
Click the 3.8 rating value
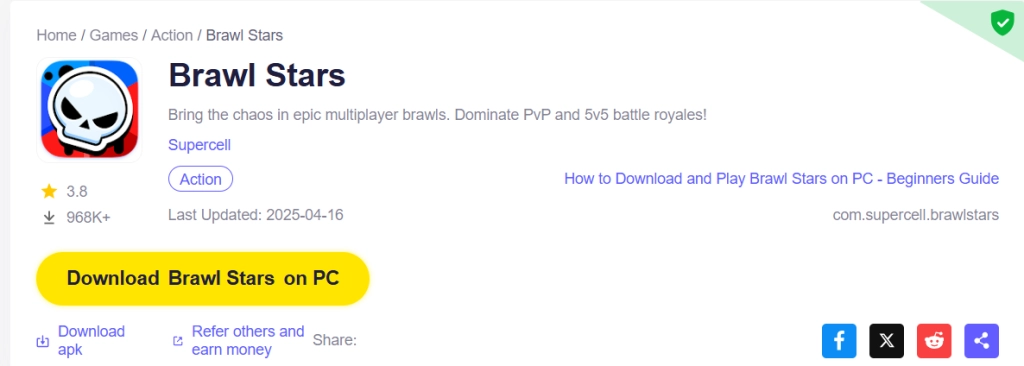(x=76, y=191)
